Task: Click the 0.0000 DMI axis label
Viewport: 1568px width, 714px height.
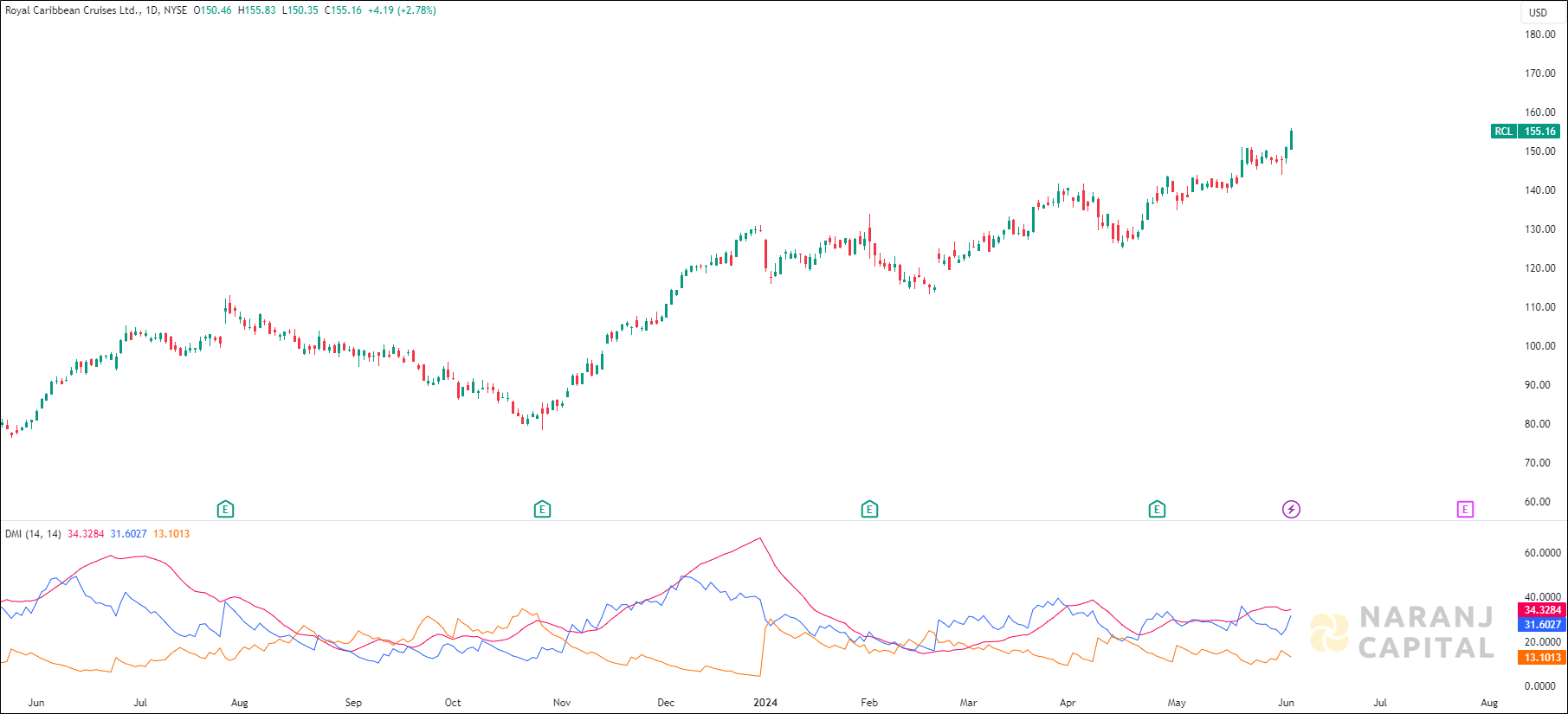Action: click(1540, 686)
